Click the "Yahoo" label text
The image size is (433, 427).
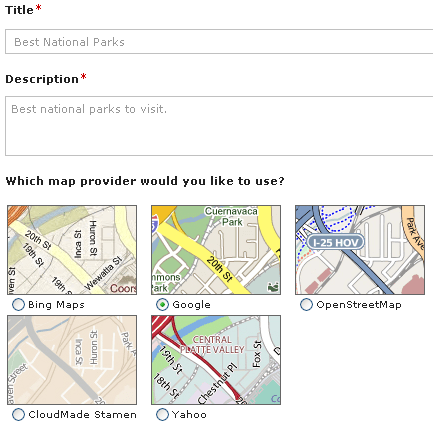[189, 415]
